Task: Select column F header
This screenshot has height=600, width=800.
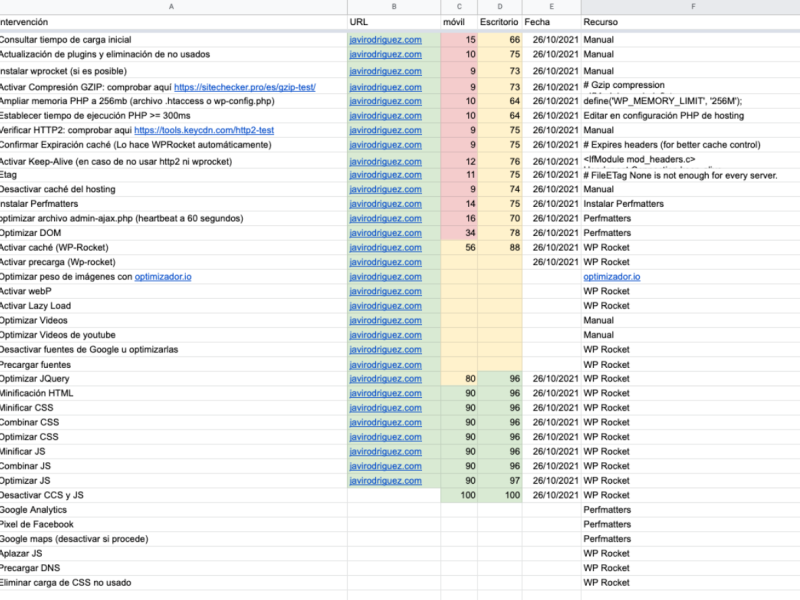Action: pos(691,7)
